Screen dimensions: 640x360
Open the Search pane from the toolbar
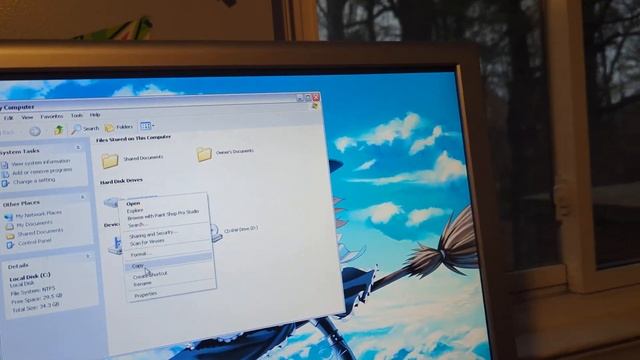coord(85,129)
